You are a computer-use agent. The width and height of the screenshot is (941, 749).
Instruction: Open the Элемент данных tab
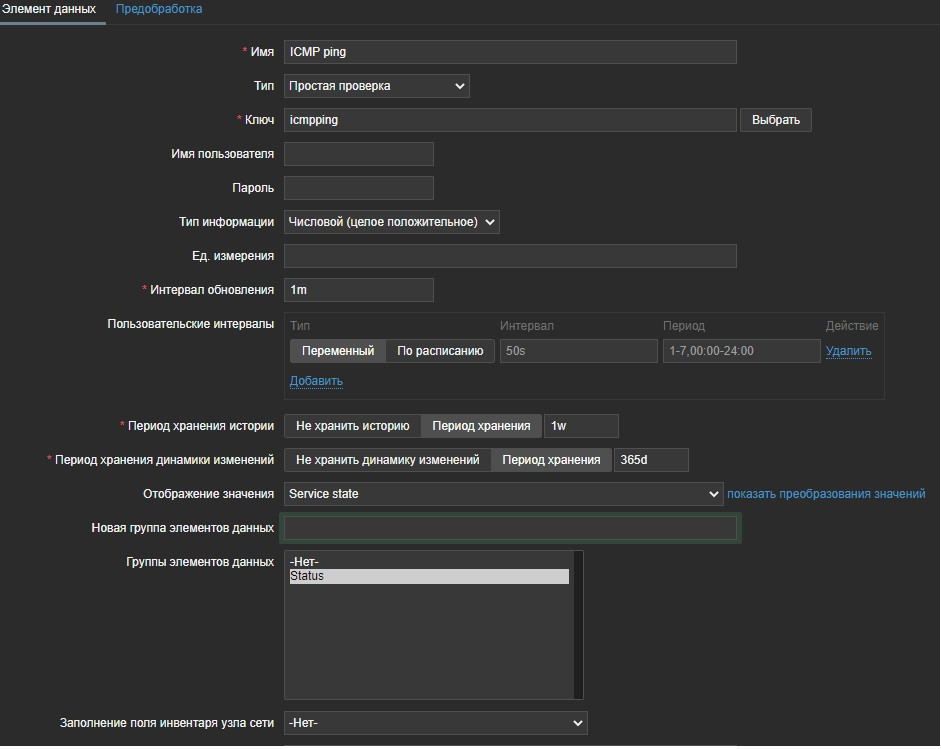pyautogui.click(x=48, y=9)
